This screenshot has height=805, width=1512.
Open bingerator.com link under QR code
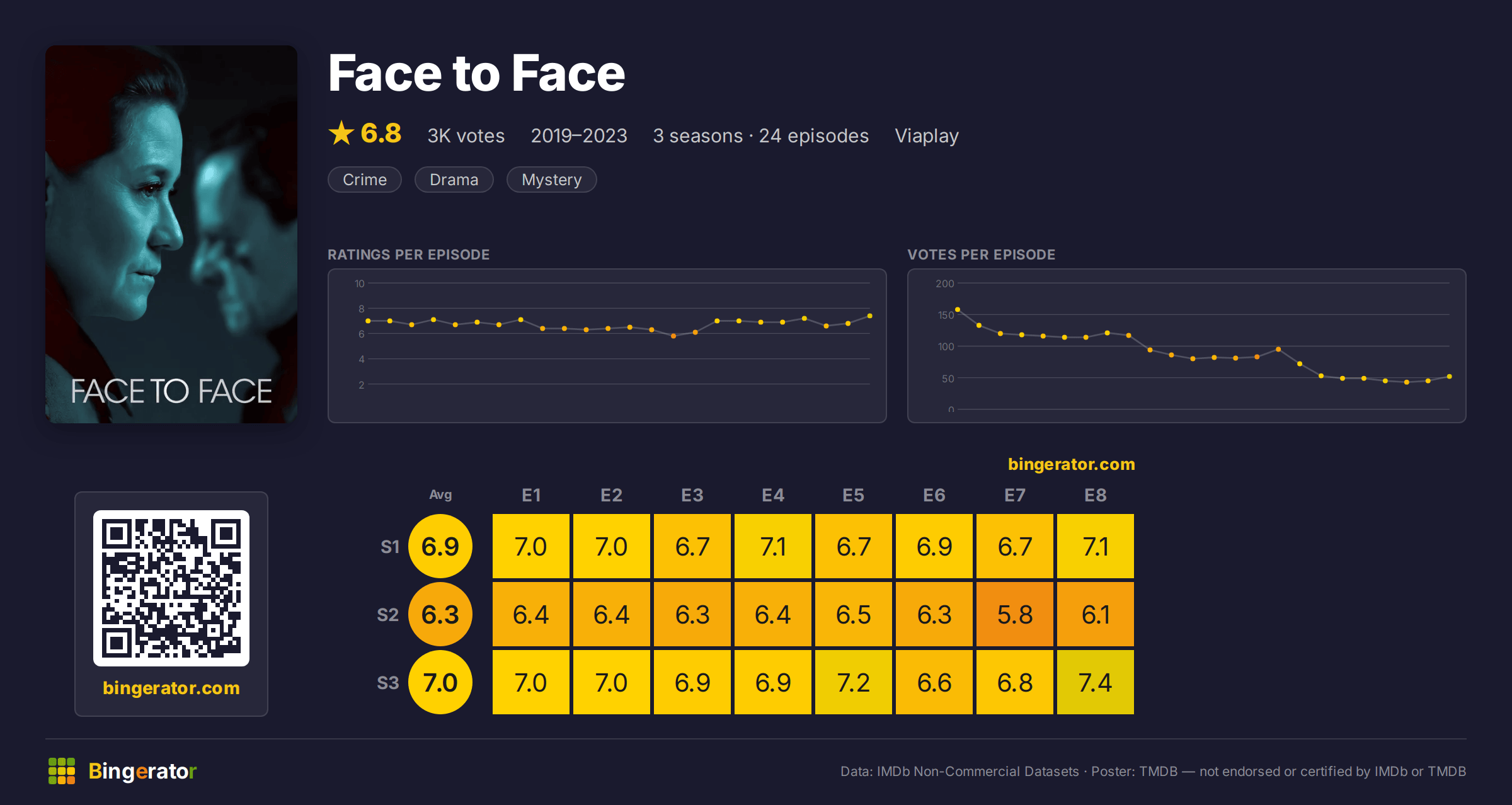171,688
